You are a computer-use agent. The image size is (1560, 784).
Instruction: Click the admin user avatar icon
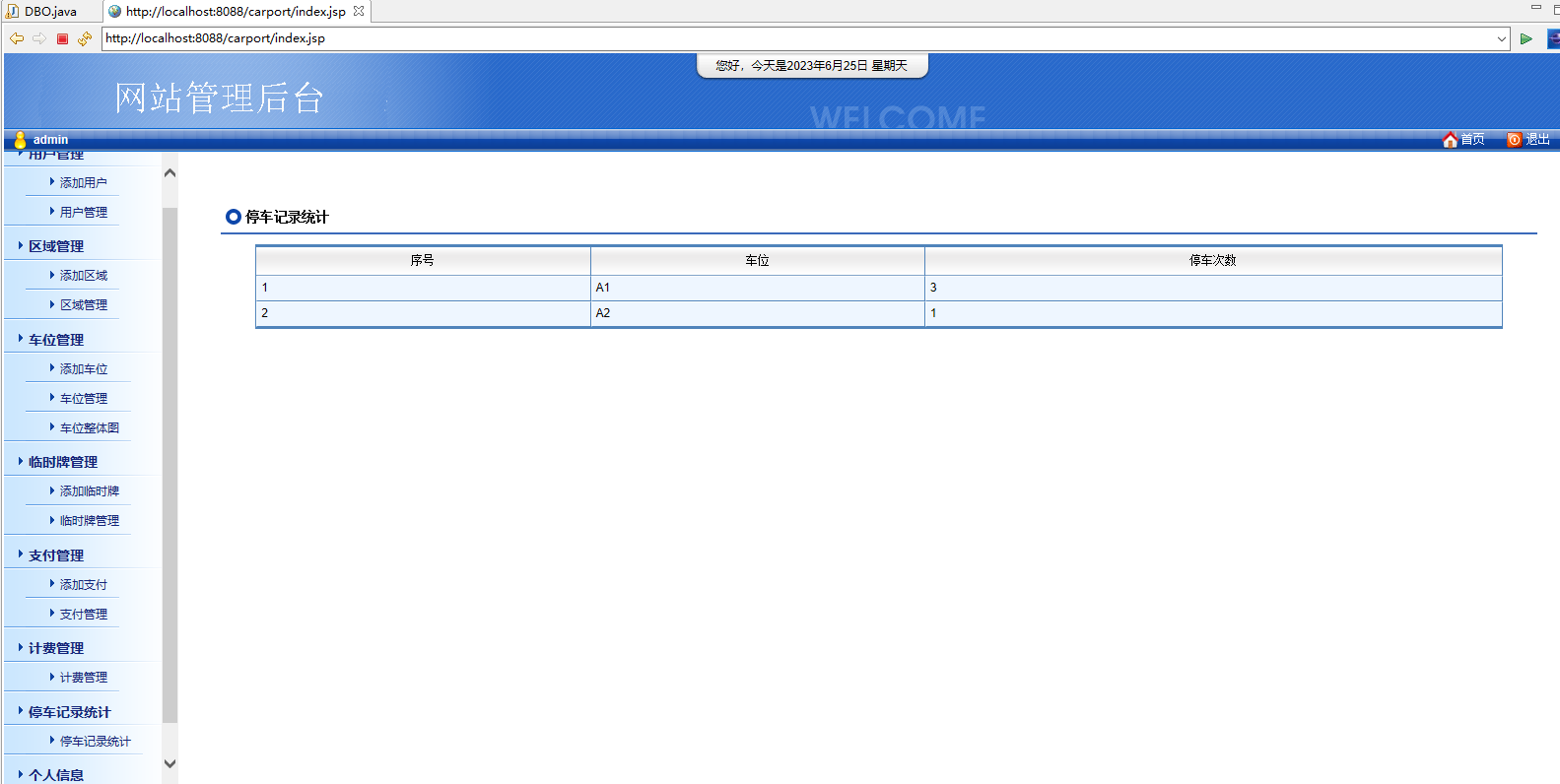20,139
